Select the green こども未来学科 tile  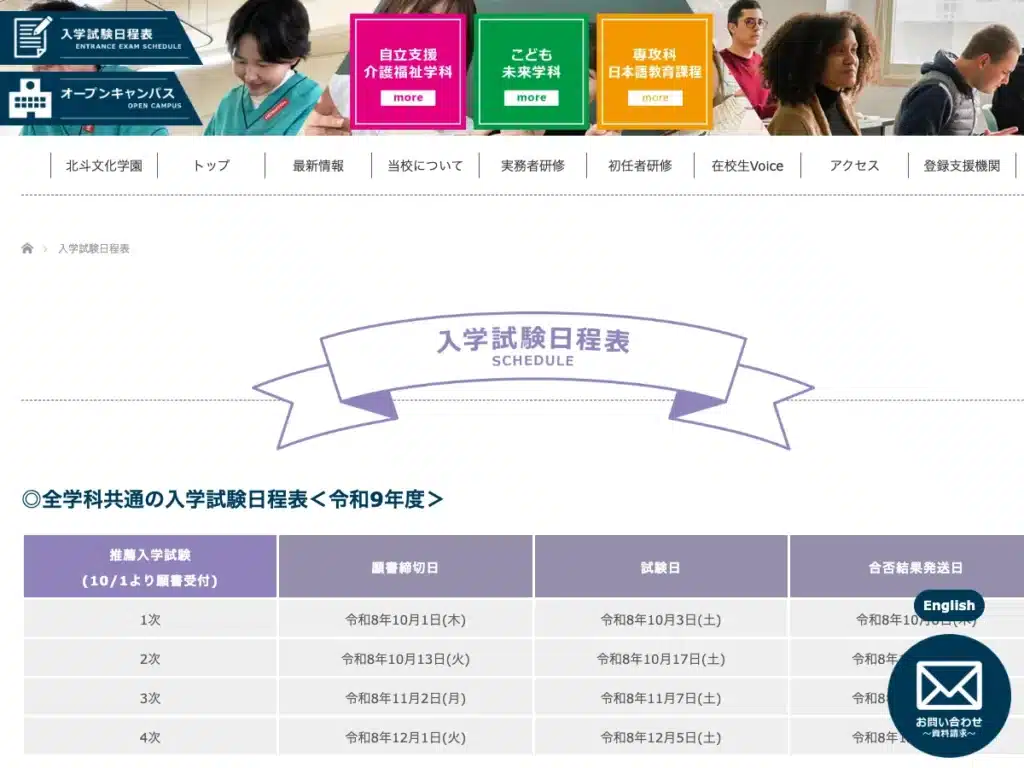click(x=532, y=71)
